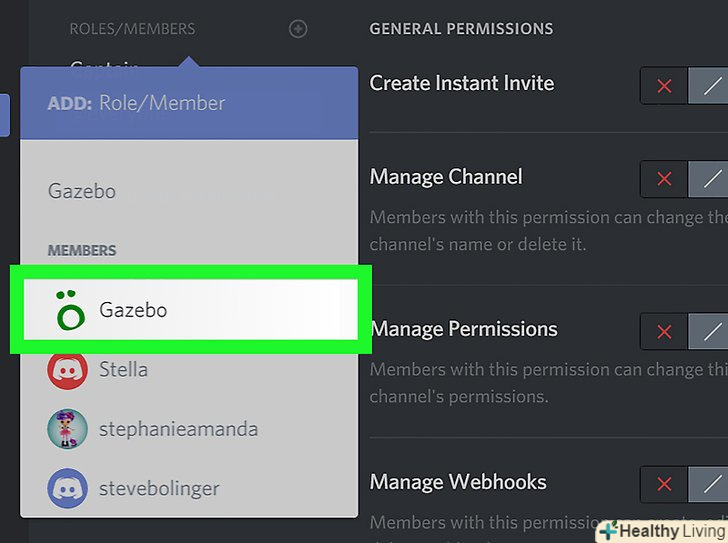Deny Manage Webhooks with red X
Viewport: 728px width, 543px height.
click(x=664, y=485)
